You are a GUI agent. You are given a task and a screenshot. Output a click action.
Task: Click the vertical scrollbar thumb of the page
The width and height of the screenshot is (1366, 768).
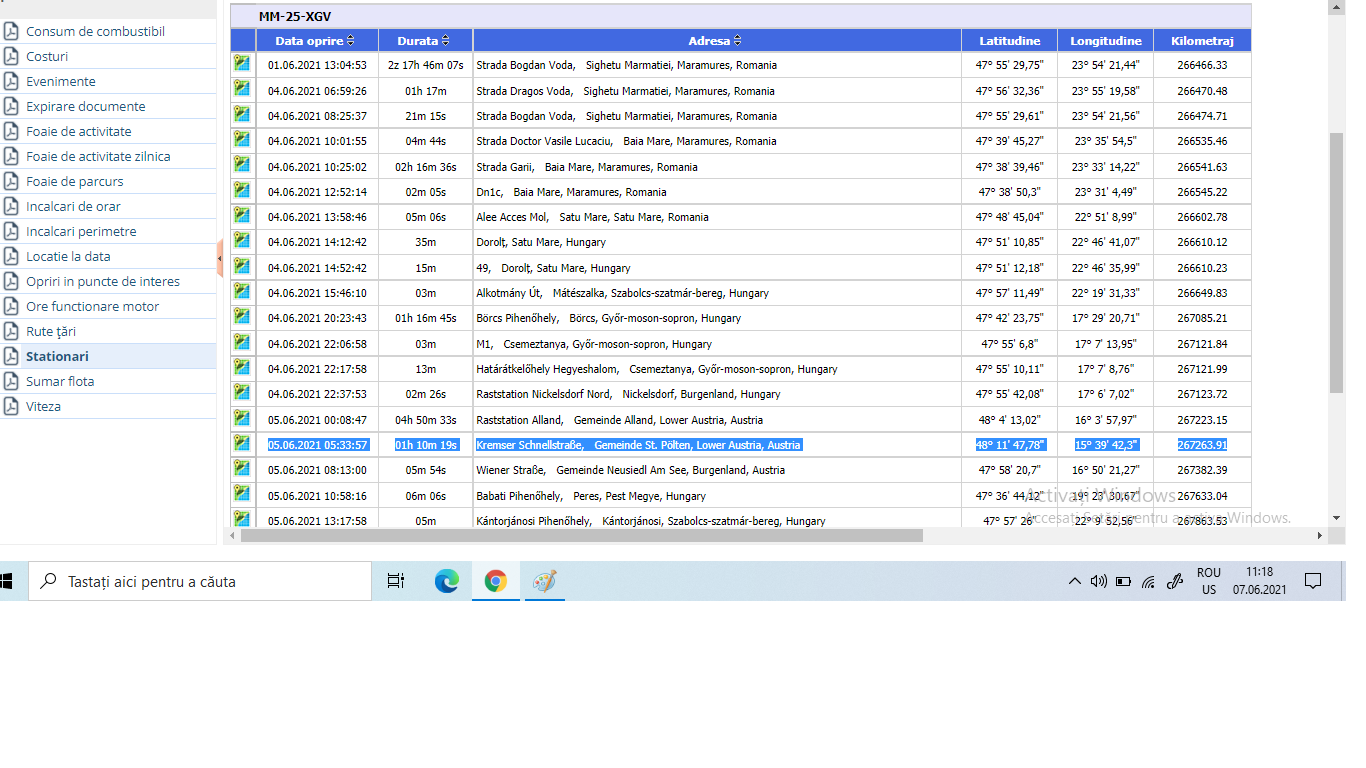point(1336,260)
